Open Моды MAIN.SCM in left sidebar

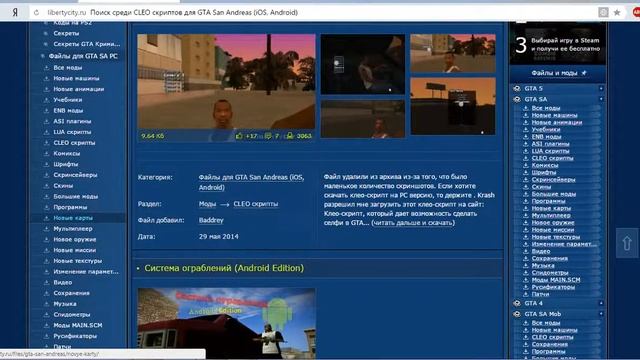click(78, 325)
